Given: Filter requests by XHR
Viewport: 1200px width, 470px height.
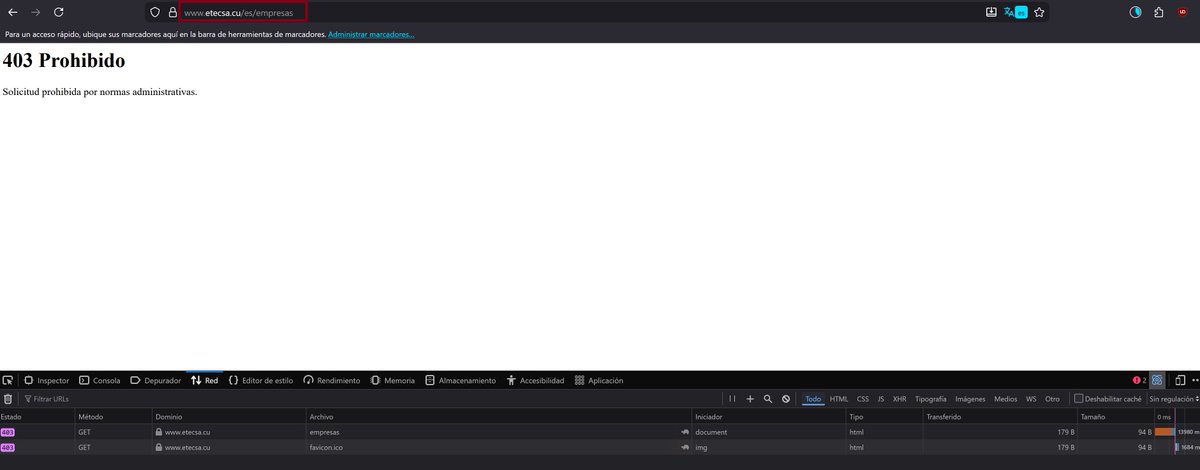Looking at the screenshot, I should [900, 399].
